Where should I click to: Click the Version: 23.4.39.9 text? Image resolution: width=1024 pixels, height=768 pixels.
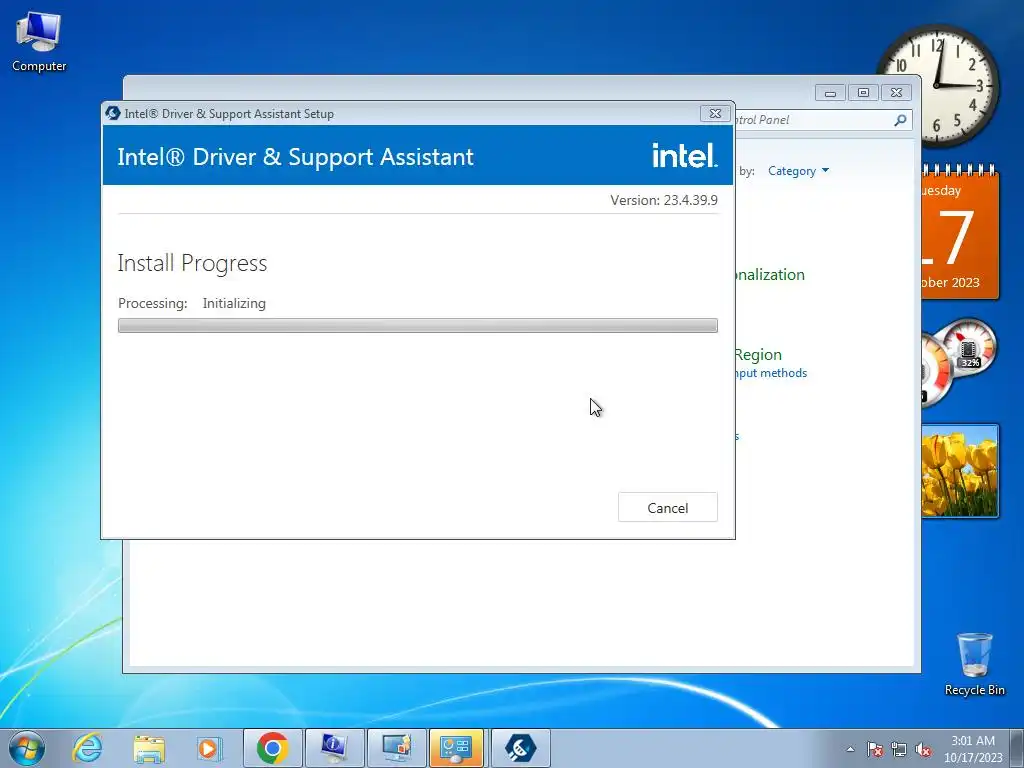[664, 200]
